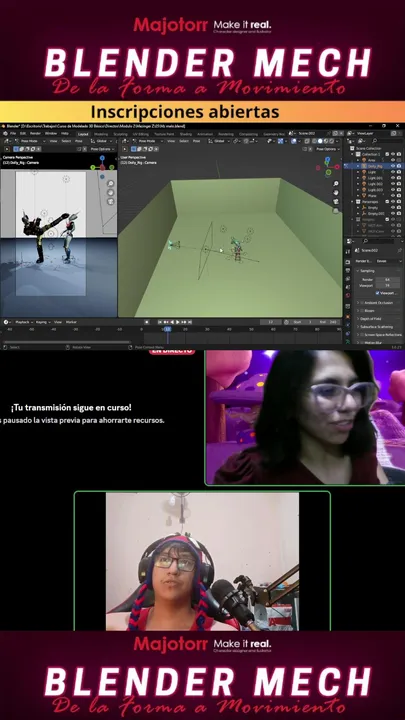Open Pose Mode dropdown in camera viewport
Image resolution: width=405 pixels, height=720 pixels.
pyautogui.click(x=30, y=141)
